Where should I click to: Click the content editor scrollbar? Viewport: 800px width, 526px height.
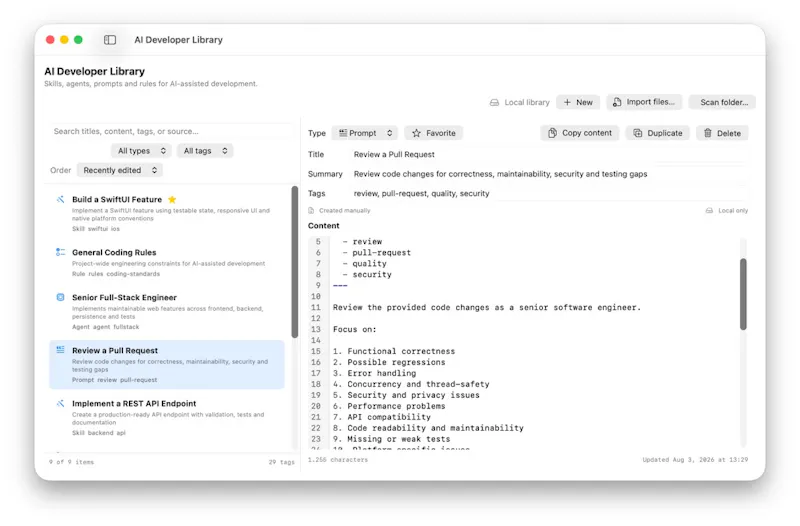pyautogui.click(x=743, y=294)
